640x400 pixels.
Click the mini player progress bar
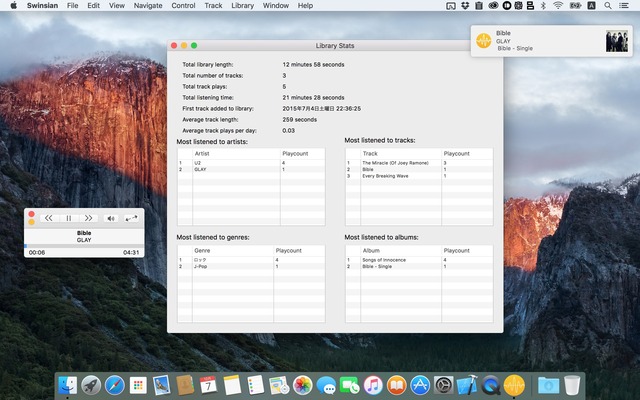[x=84, y=246]
